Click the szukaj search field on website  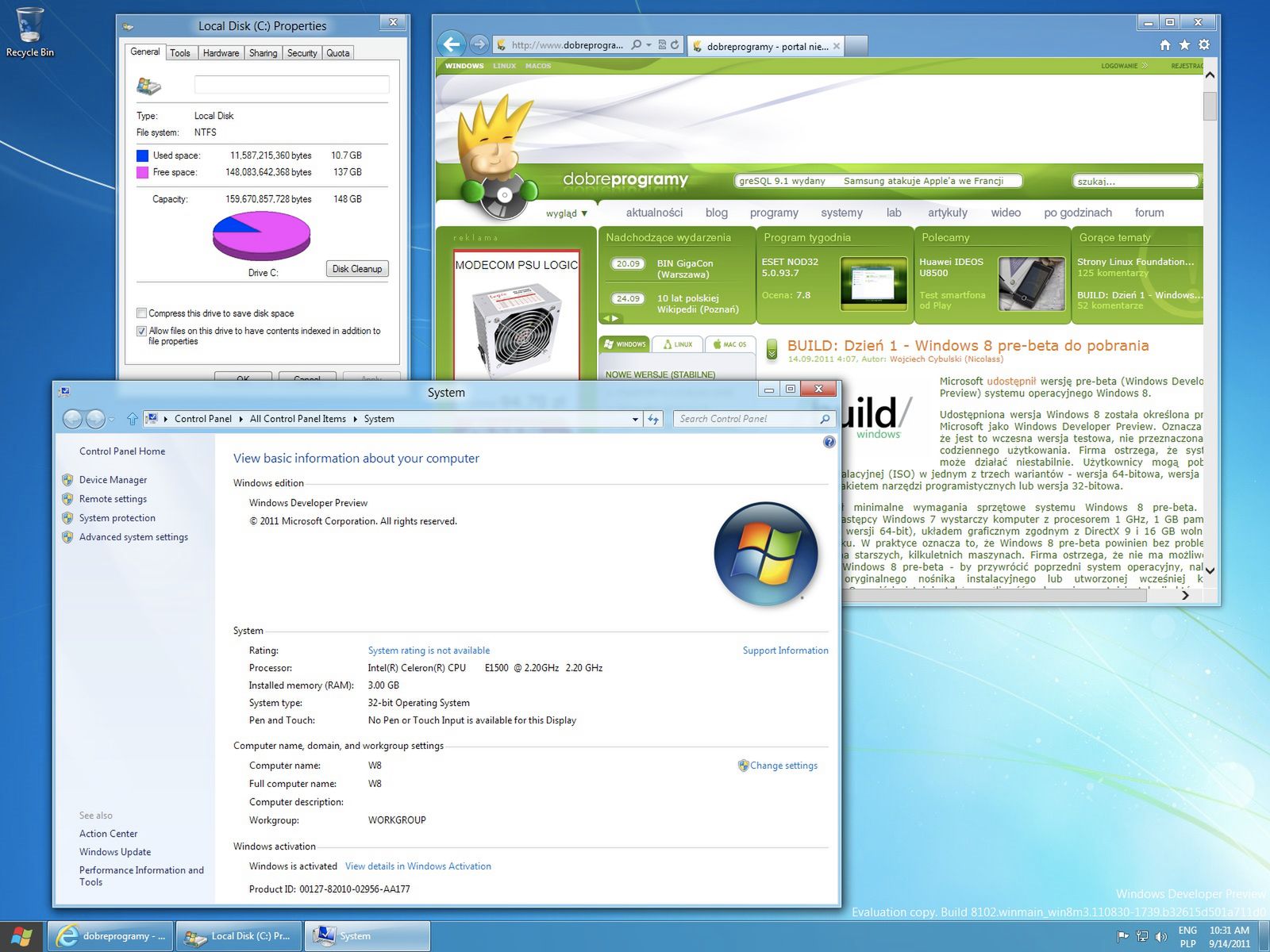(1135, 181)
